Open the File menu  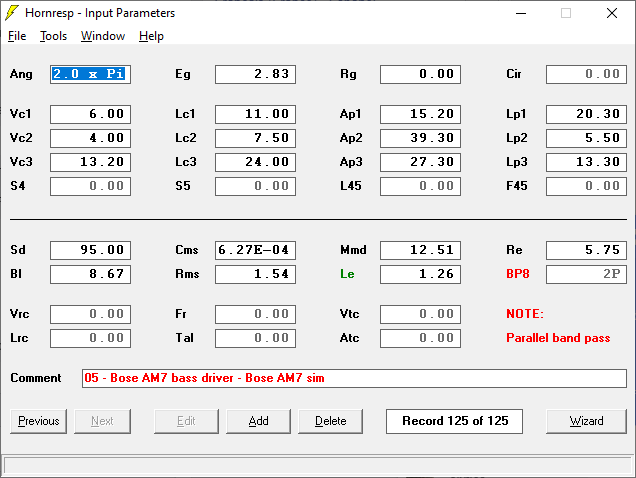tap(17, 36)
